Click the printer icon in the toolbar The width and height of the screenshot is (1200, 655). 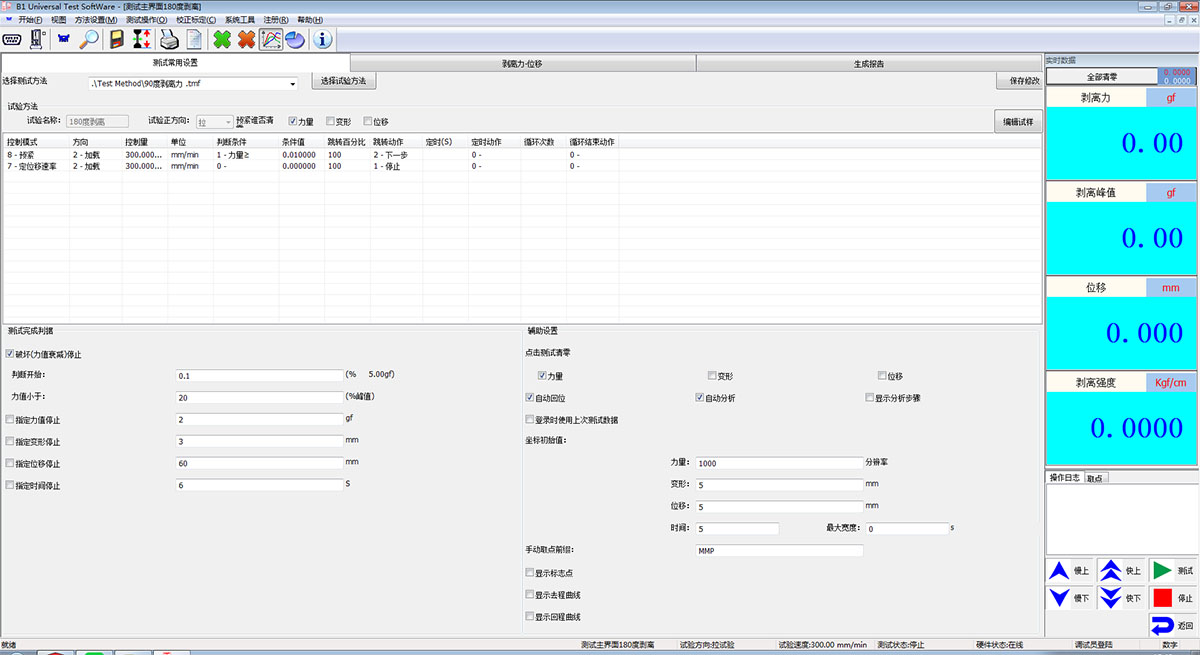pyautogui.click(x=170, y=40)
